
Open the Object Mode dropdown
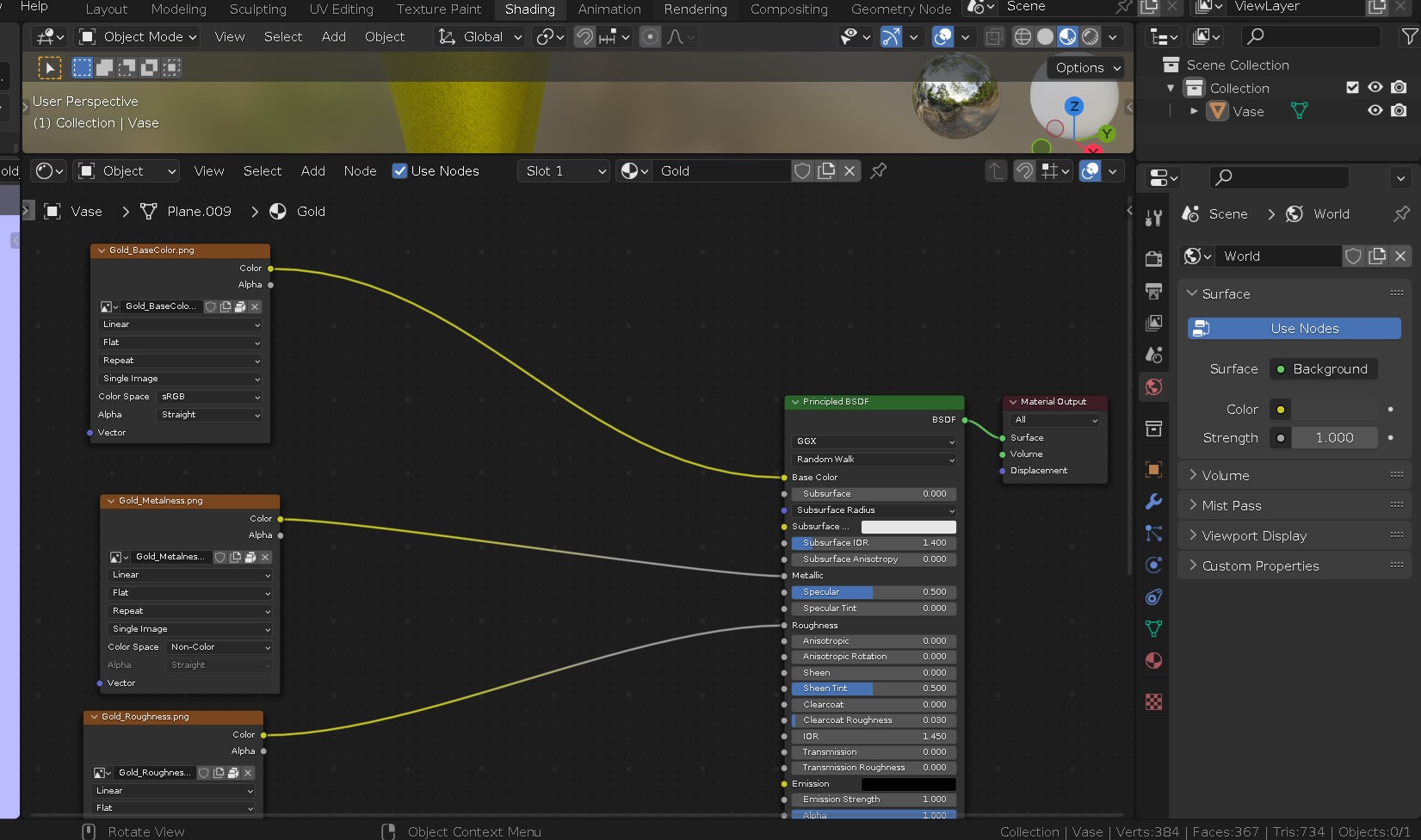(138, 37)
